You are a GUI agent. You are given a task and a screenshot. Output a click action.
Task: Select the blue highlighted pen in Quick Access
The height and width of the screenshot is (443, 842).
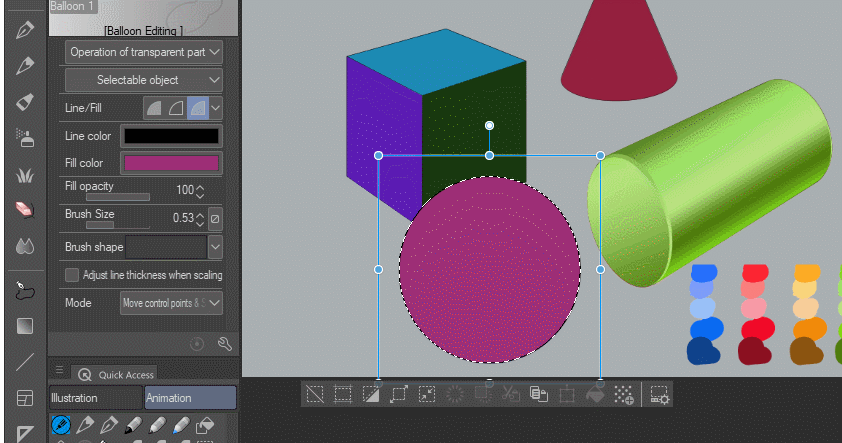click(x=61, y=425)
